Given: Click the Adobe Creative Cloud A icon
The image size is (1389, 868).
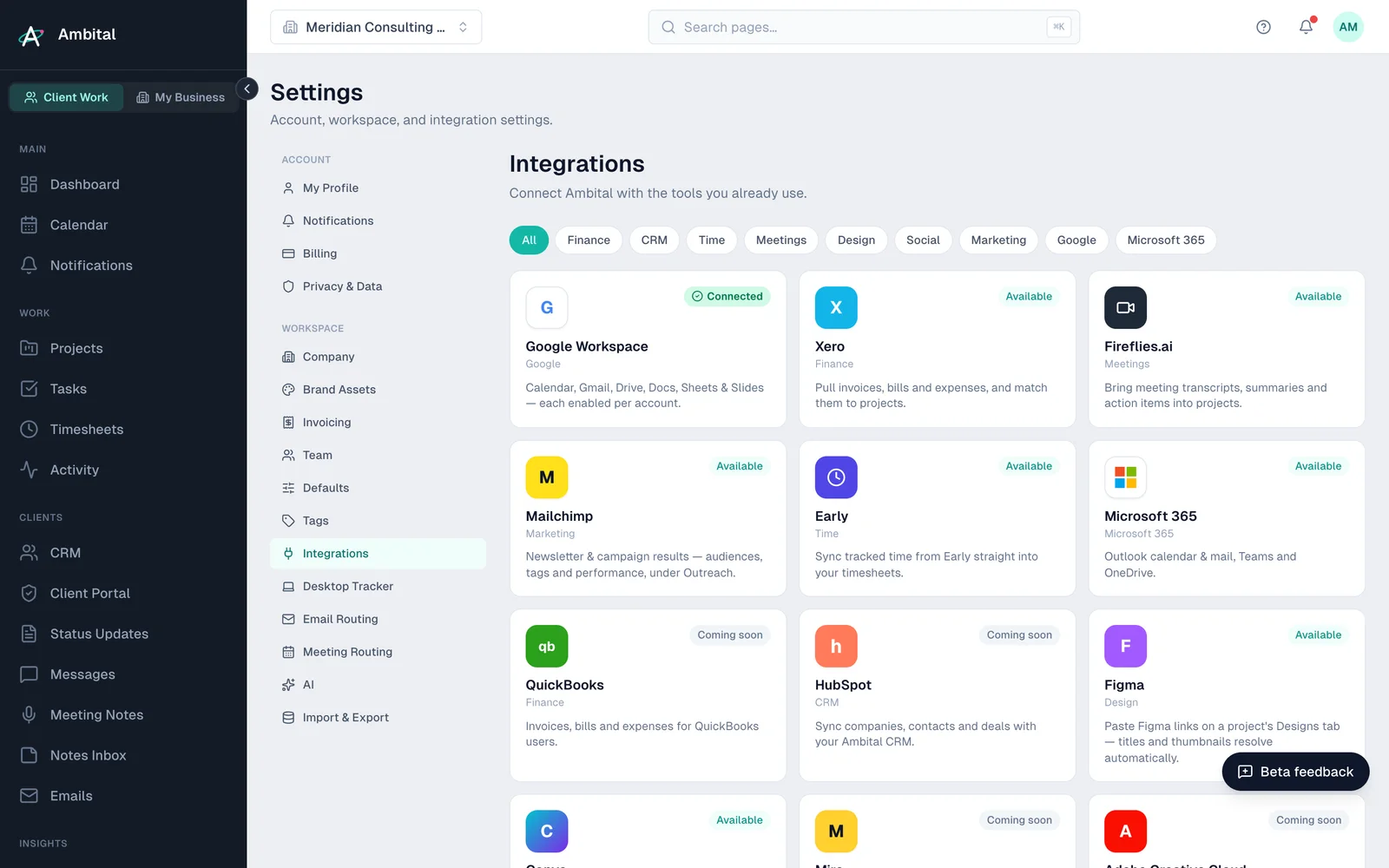Looking at the screenshot, I should 1125,832.
